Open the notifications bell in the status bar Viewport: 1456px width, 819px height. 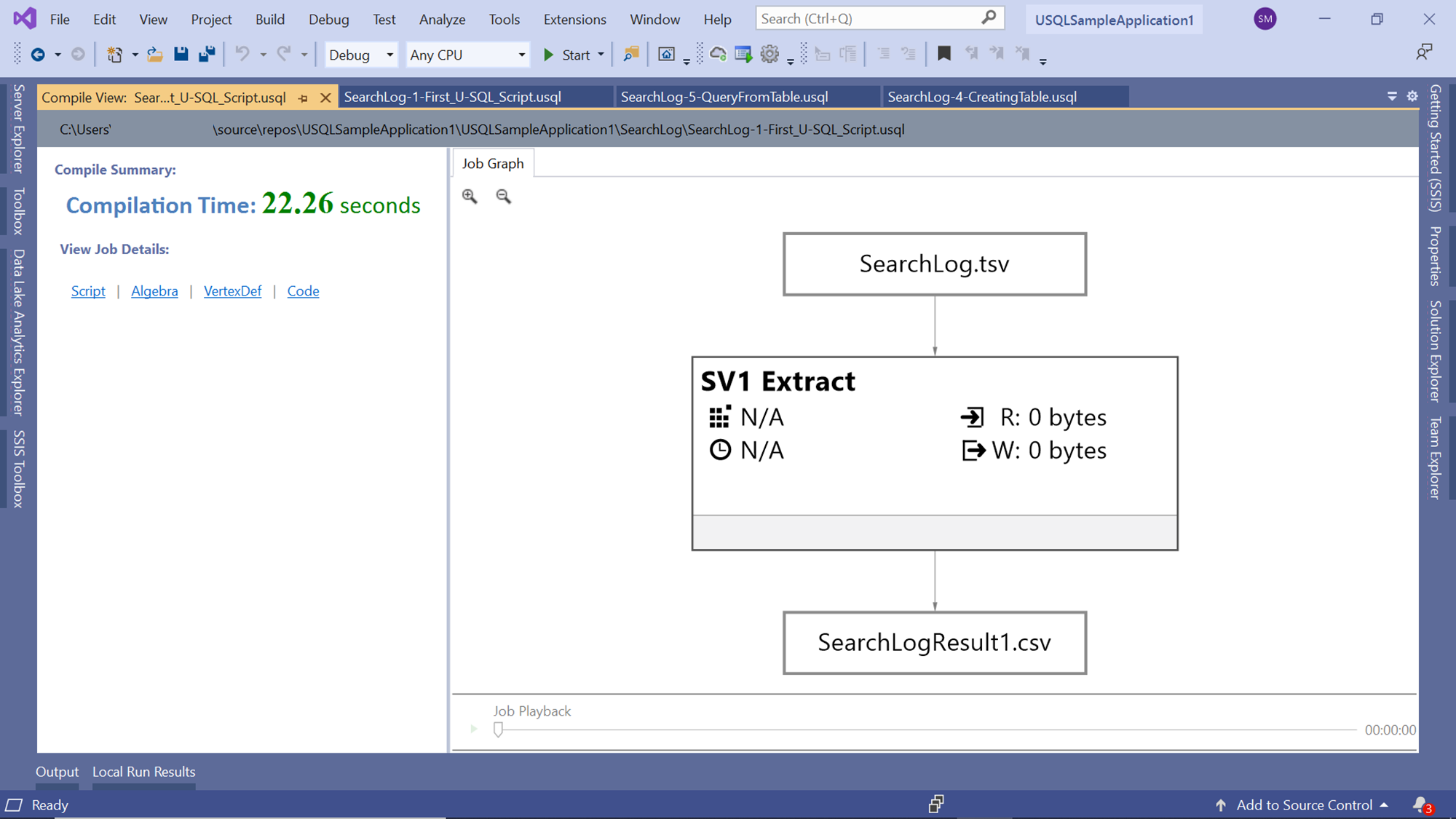[1420, 804]
